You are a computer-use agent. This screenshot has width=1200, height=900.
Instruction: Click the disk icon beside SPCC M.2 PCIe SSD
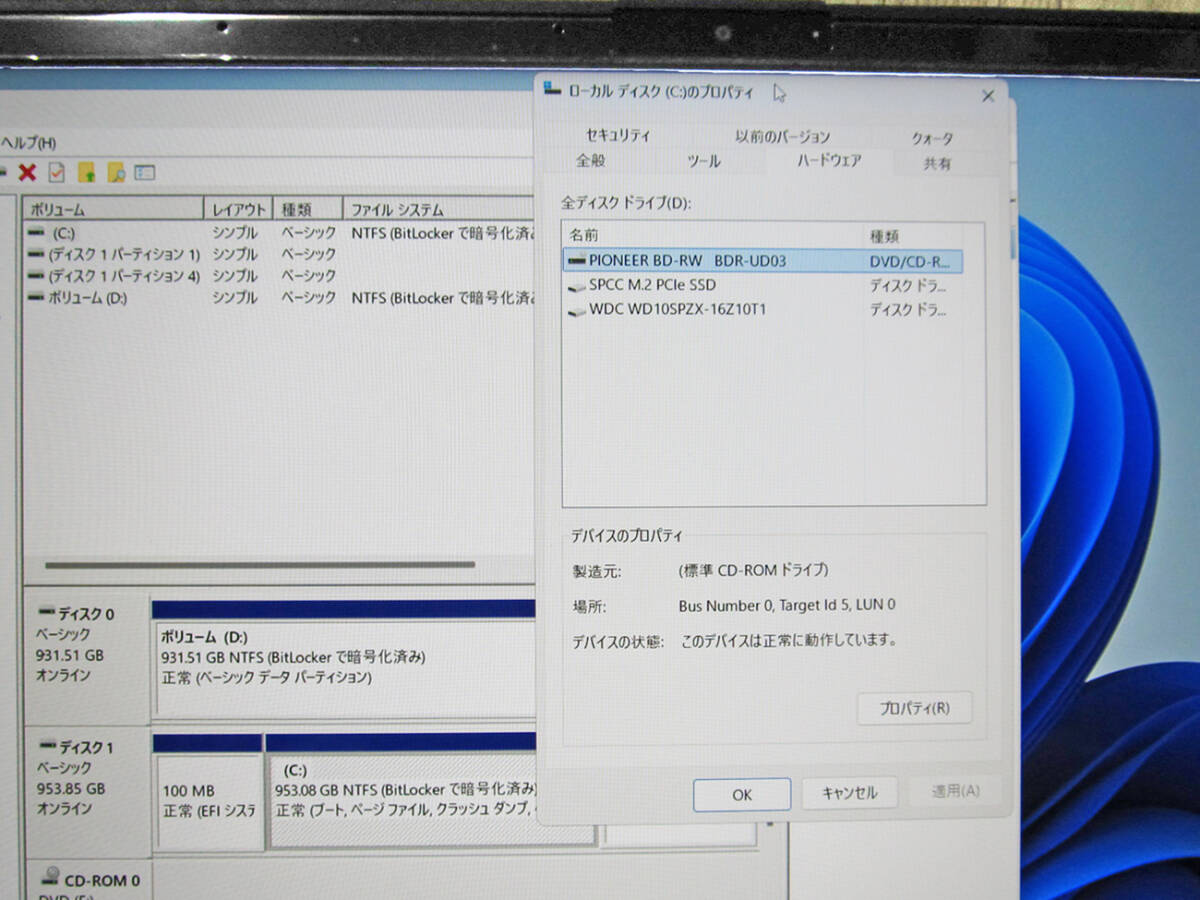[576, 286]
